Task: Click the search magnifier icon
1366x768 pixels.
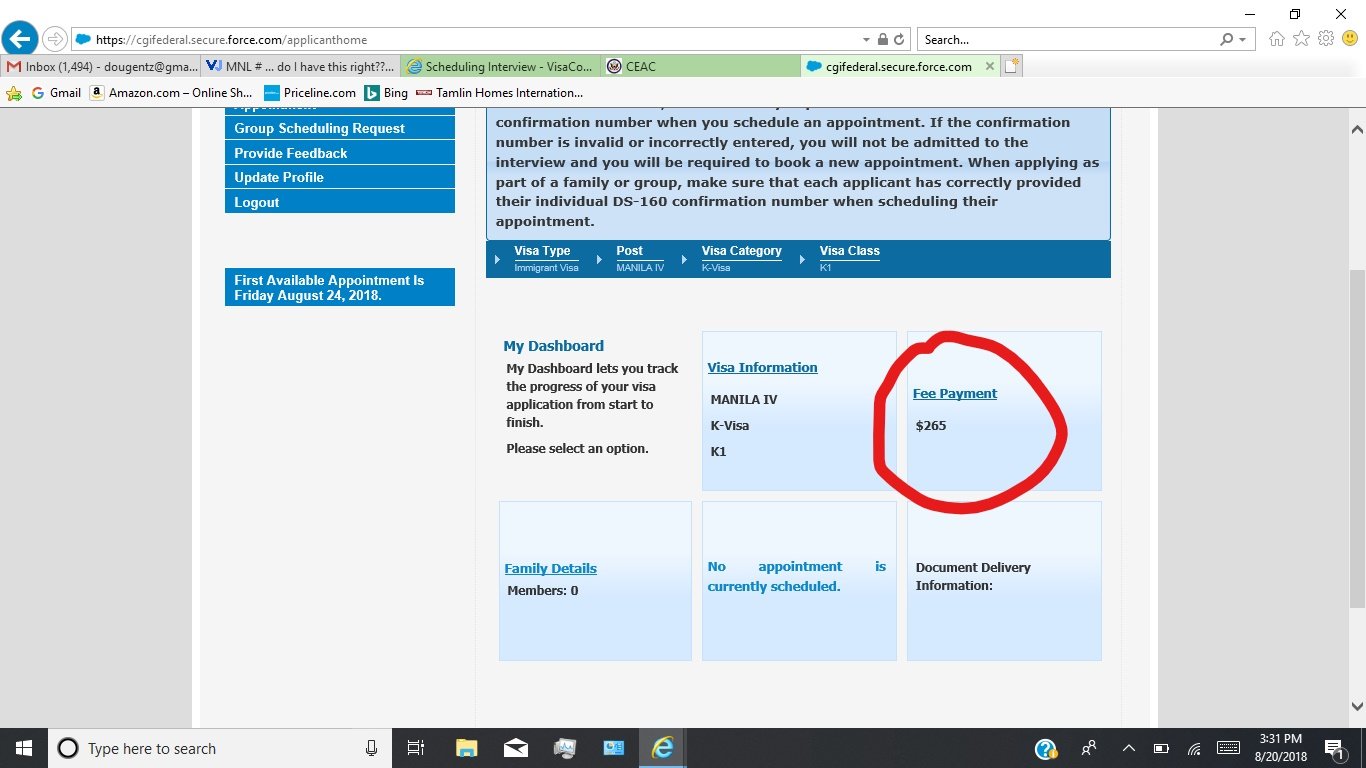Action: (1226, 40)
